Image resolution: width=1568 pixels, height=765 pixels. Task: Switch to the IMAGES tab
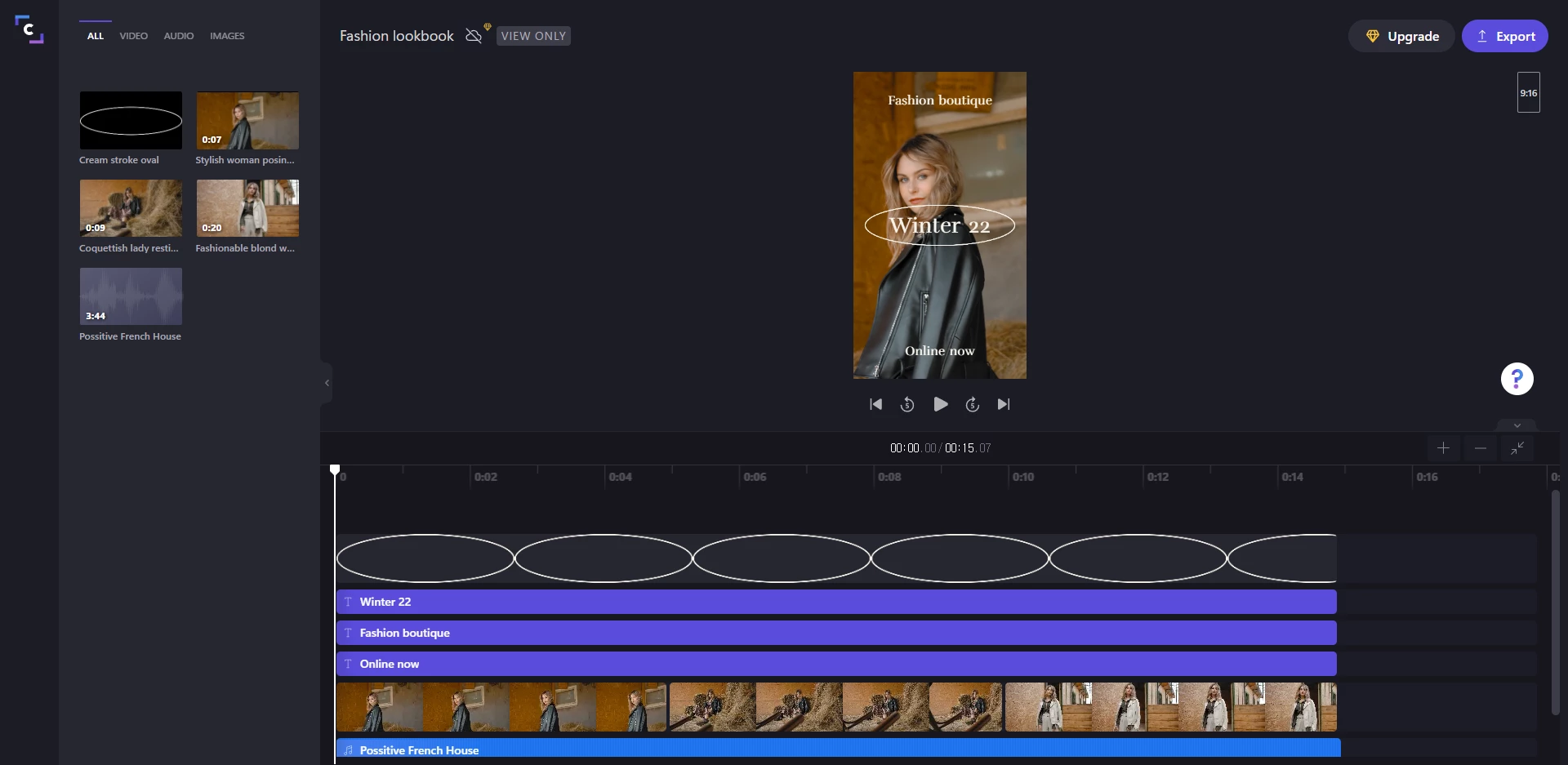pos(227,35)
